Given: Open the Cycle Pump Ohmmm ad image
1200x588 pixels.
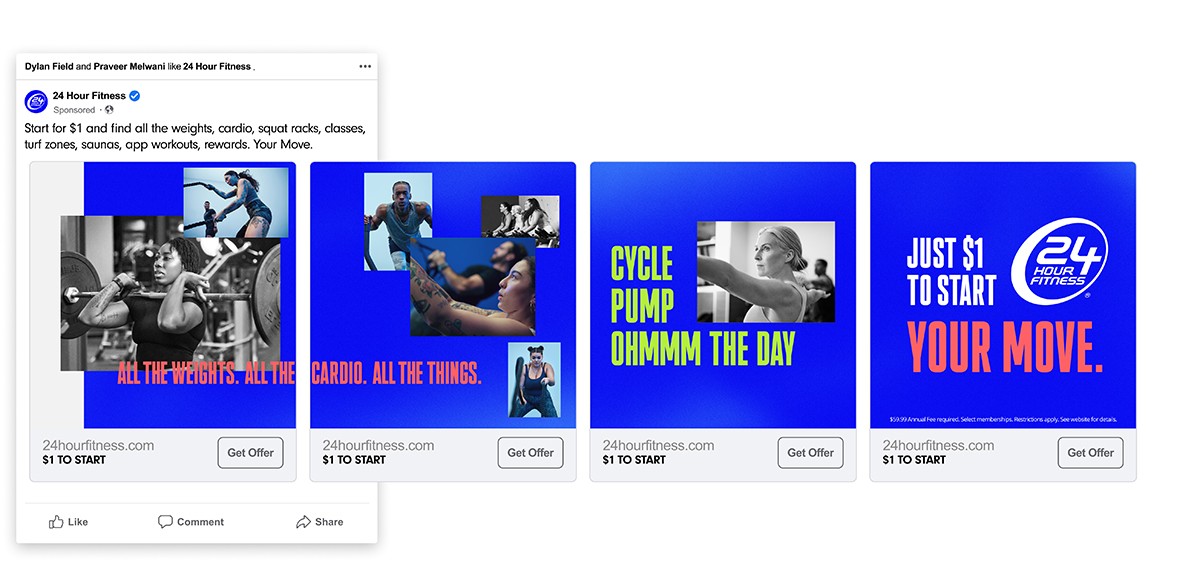Looking at the screenshot, I should (723, 295).
